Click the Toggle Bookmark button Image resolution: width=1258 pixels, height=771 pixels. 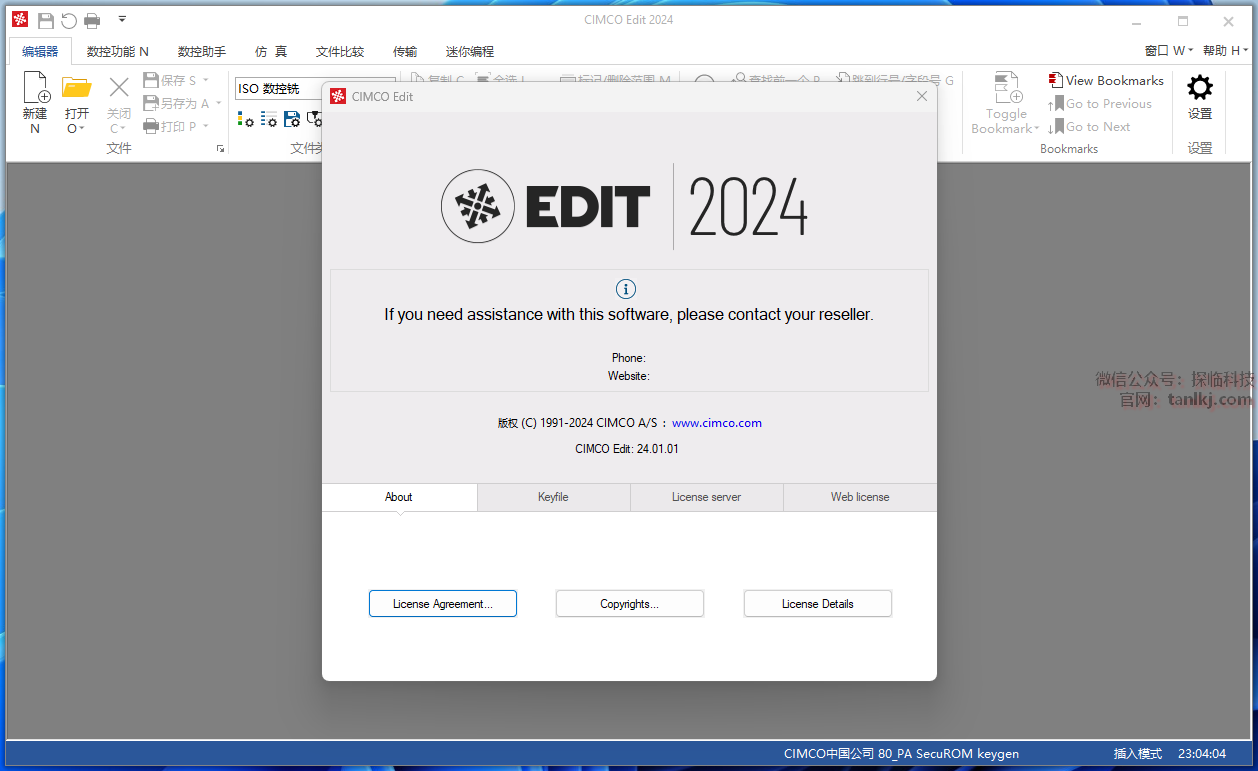click(1006, 102)
